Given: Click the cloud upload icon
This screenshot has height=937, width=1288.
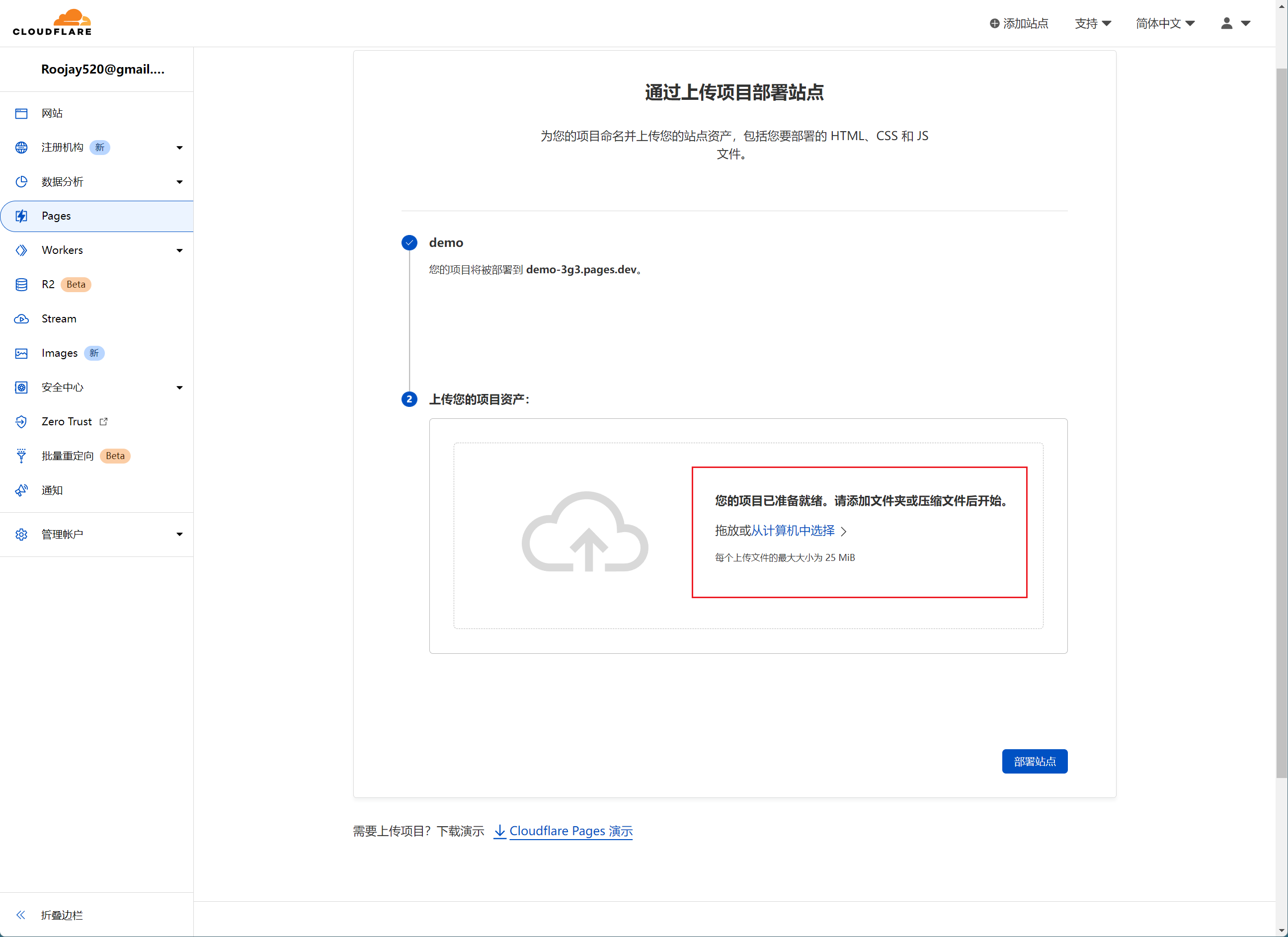Looking at the screenshot, I should 585,532.
